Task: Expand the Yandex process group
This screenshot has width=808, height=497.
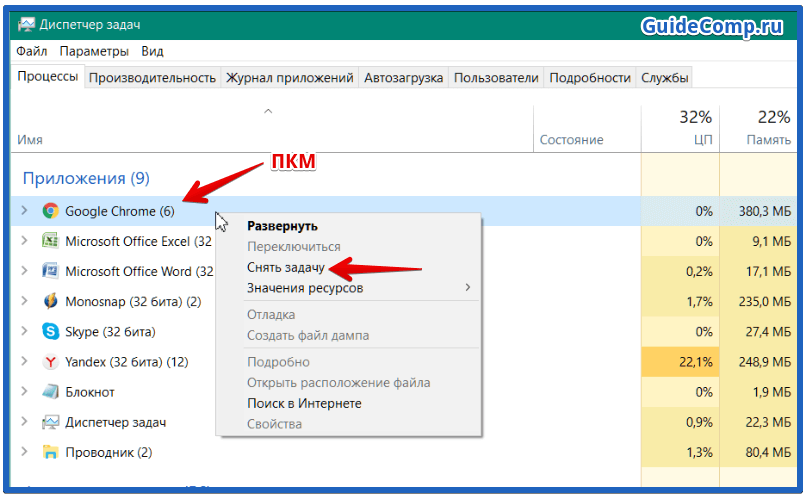Action: 24,361
